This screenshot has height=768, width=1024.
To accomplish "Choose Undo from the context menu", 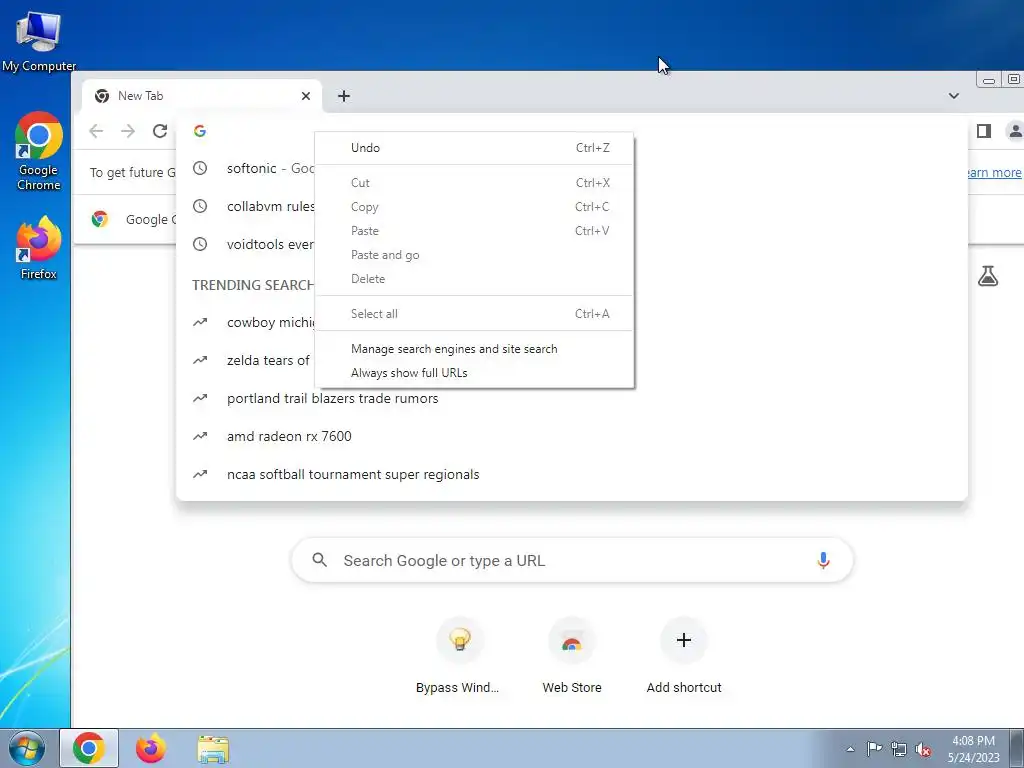I will pyautogui.click(x=474, y=148).
